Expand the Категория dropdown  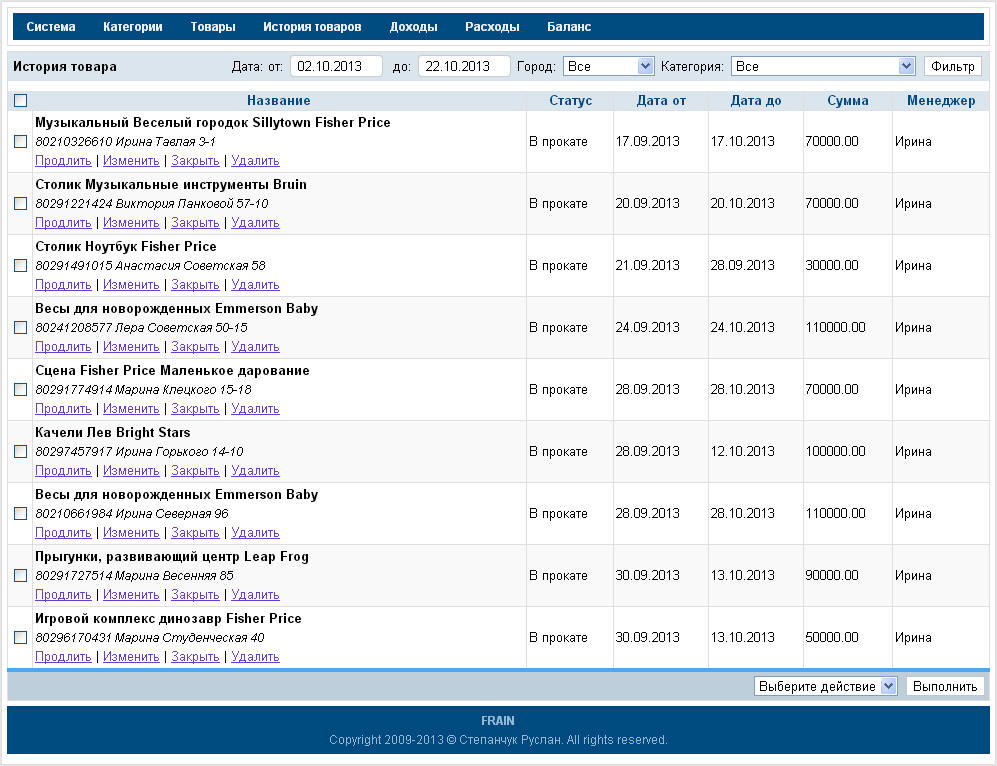click(823, 67)
